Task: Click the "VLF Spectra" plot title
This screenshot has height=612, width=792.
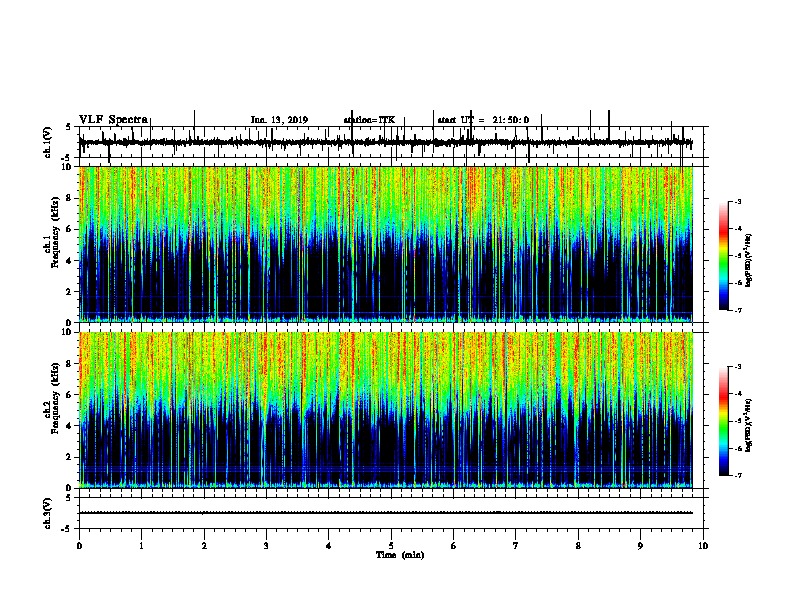Action: (114, 120)
